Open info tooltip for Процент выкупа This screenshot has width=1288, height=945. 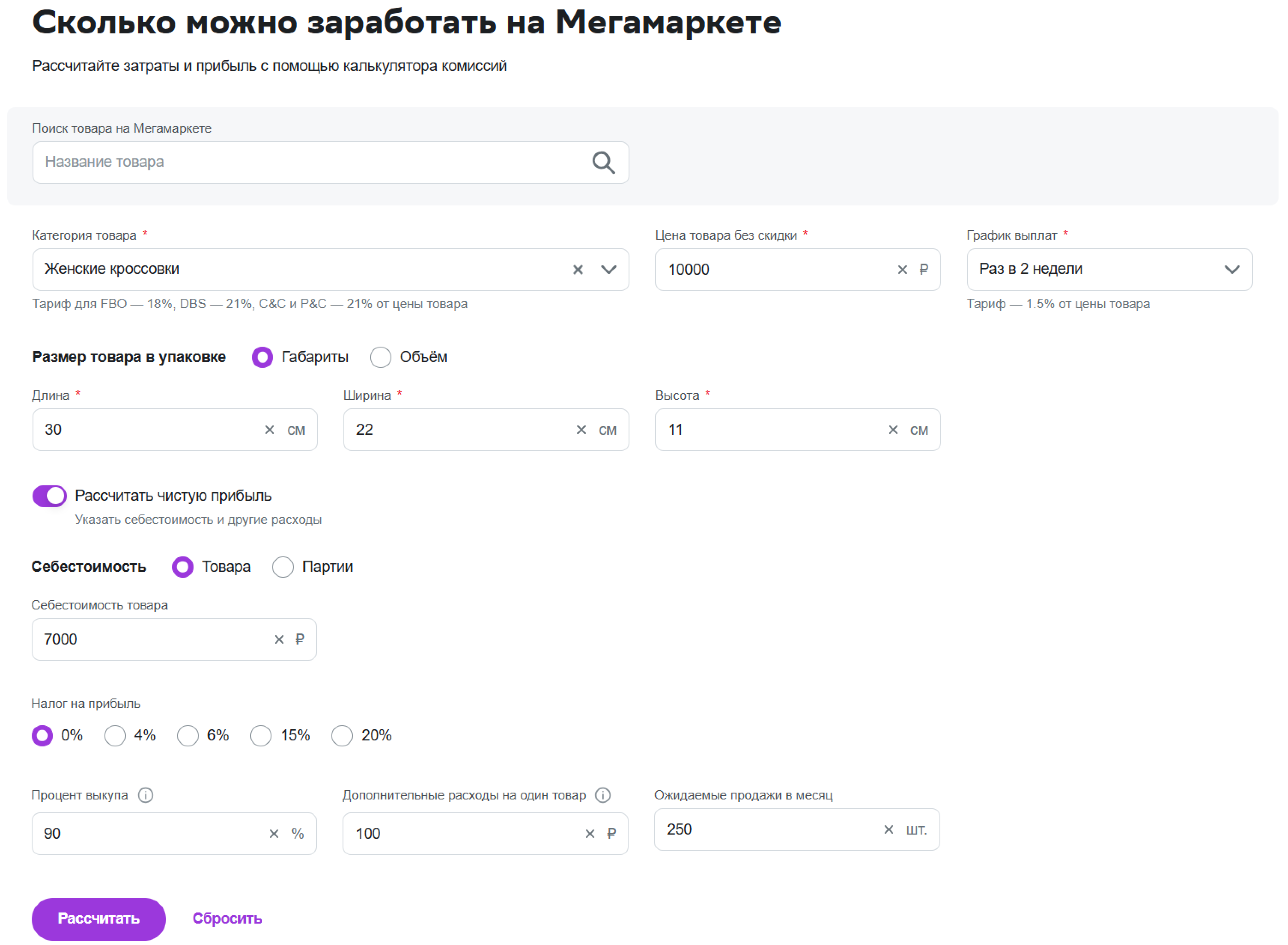click(x=145, y=795)
